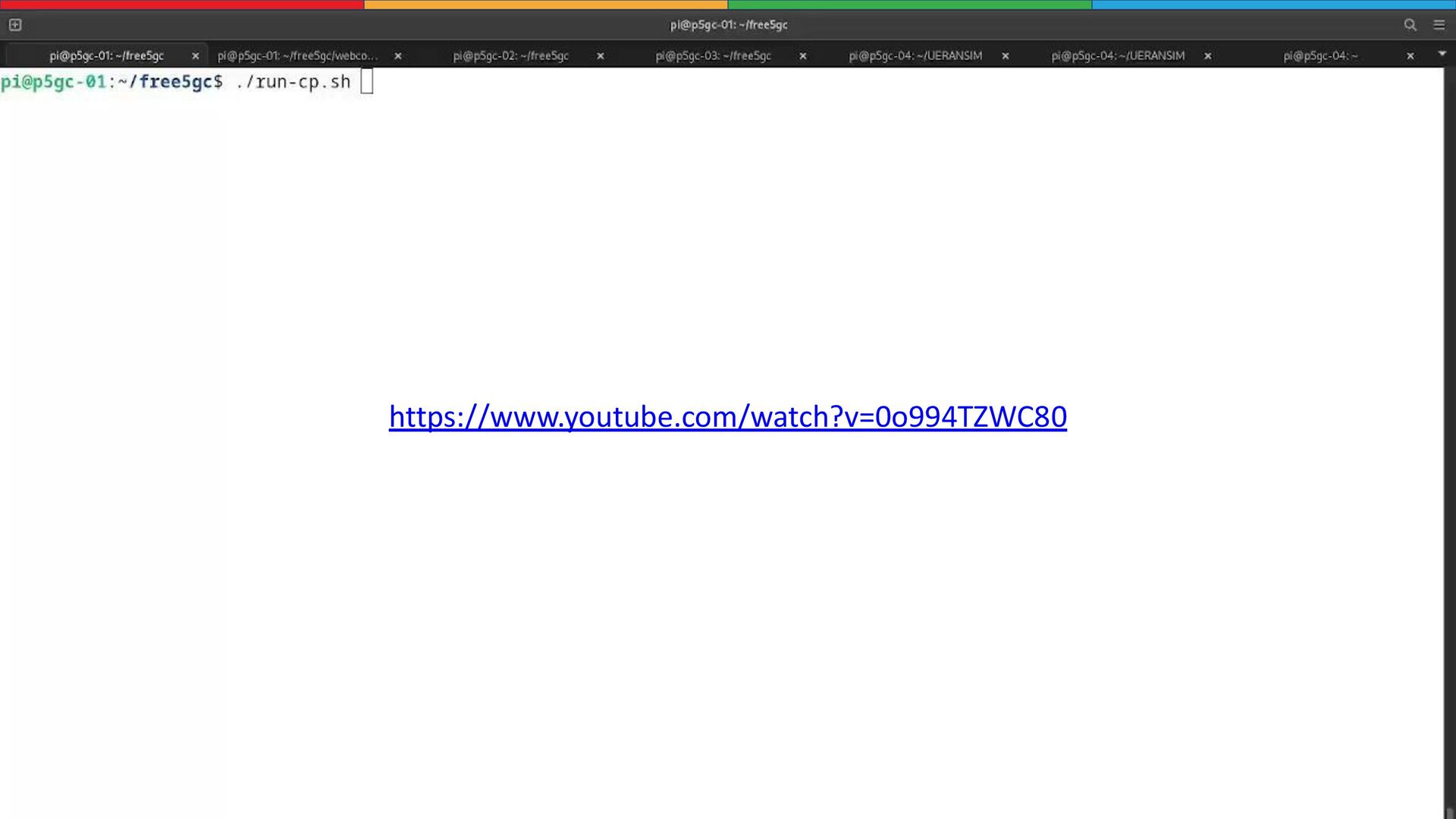The width and height of the screenshot is (1456, 819).
Task: Click the window title pi@p5gc-01: ~/free5gc
Action: [x=729, y=25]
